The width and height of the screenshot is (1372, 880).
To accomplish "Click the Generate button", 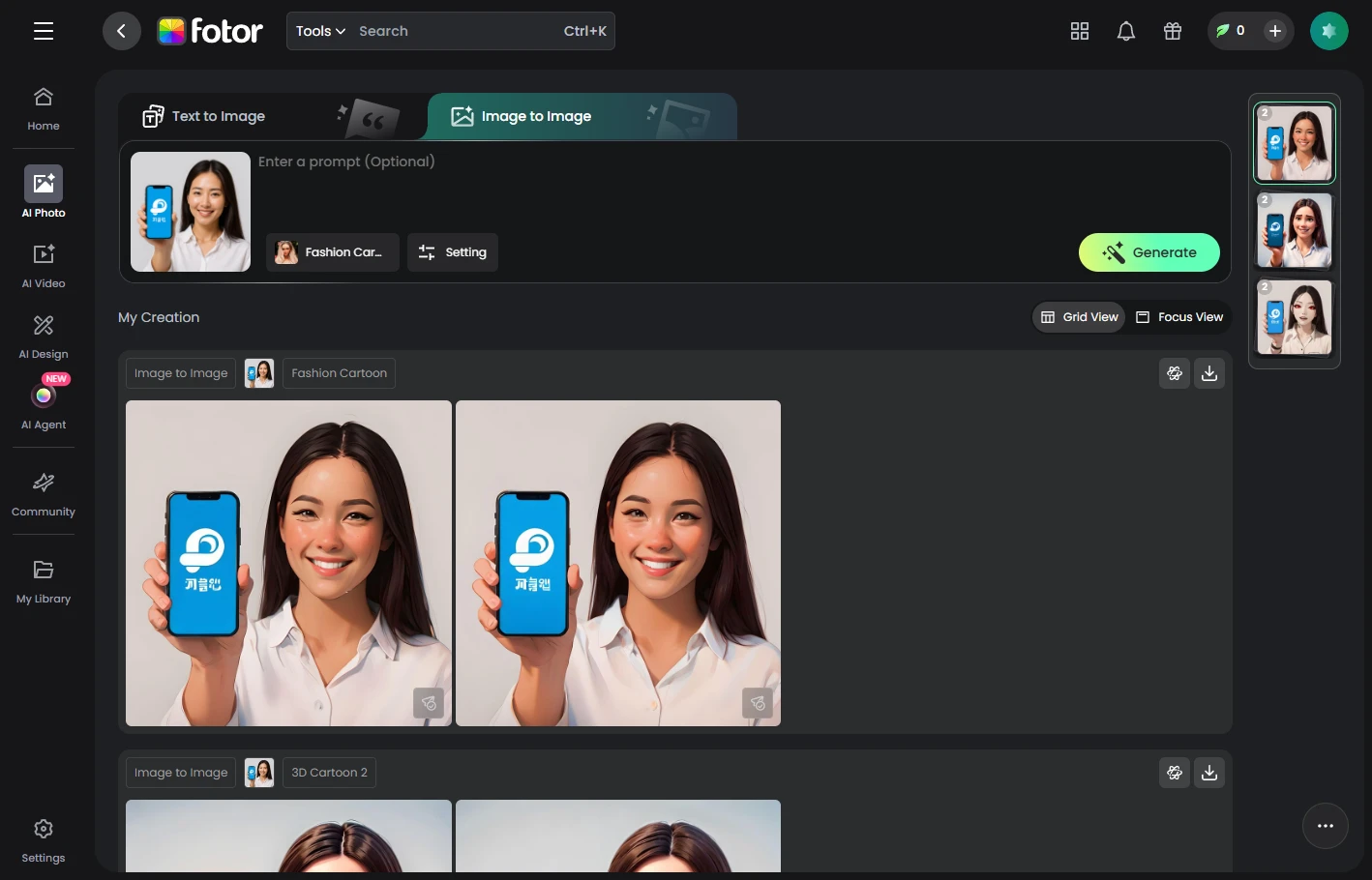I will tap(1149, 252).
